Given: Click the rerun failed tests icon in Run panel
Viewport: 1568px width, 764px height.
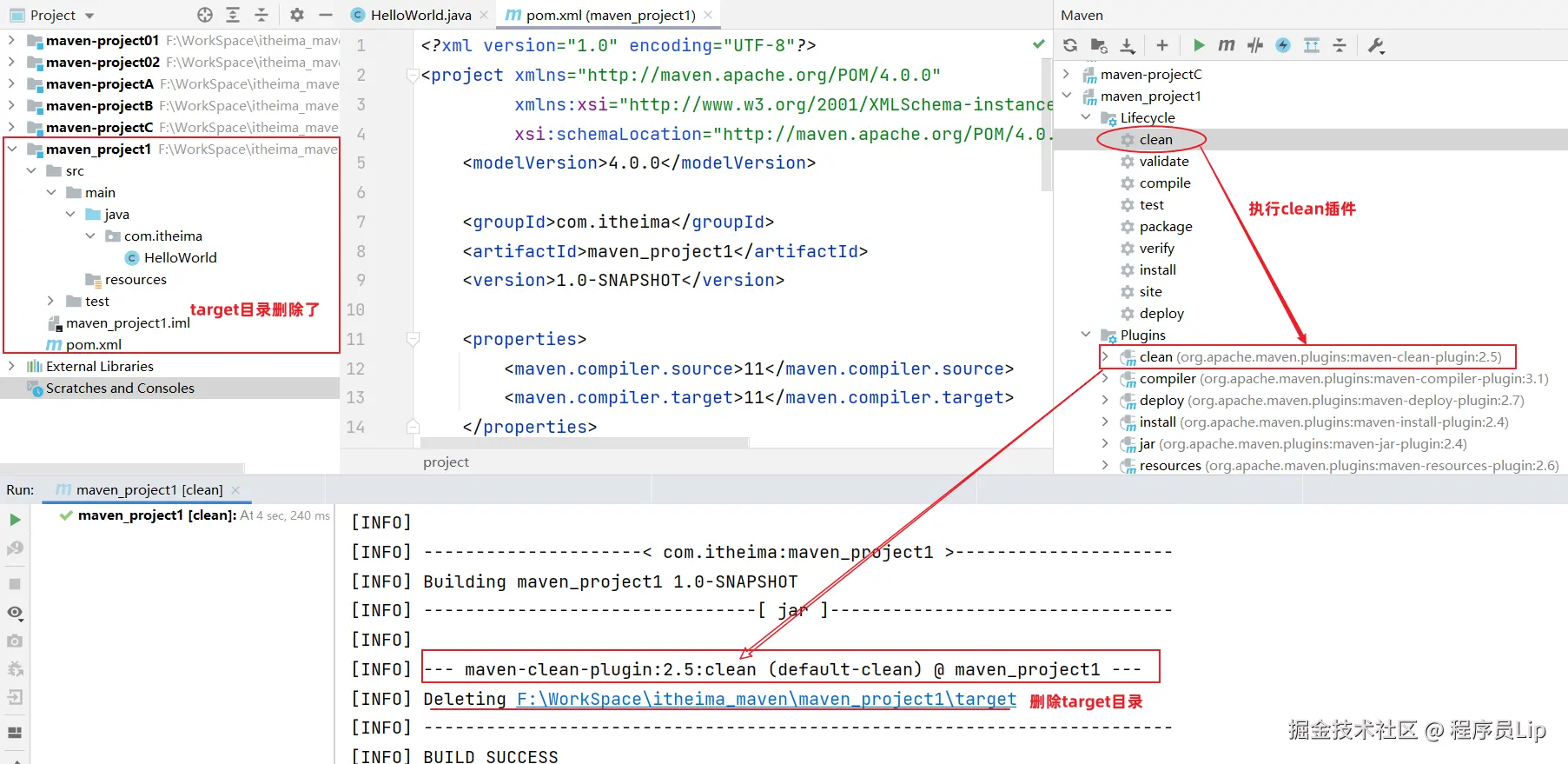Looking at the screenshot, I should (x=15, y=548).
